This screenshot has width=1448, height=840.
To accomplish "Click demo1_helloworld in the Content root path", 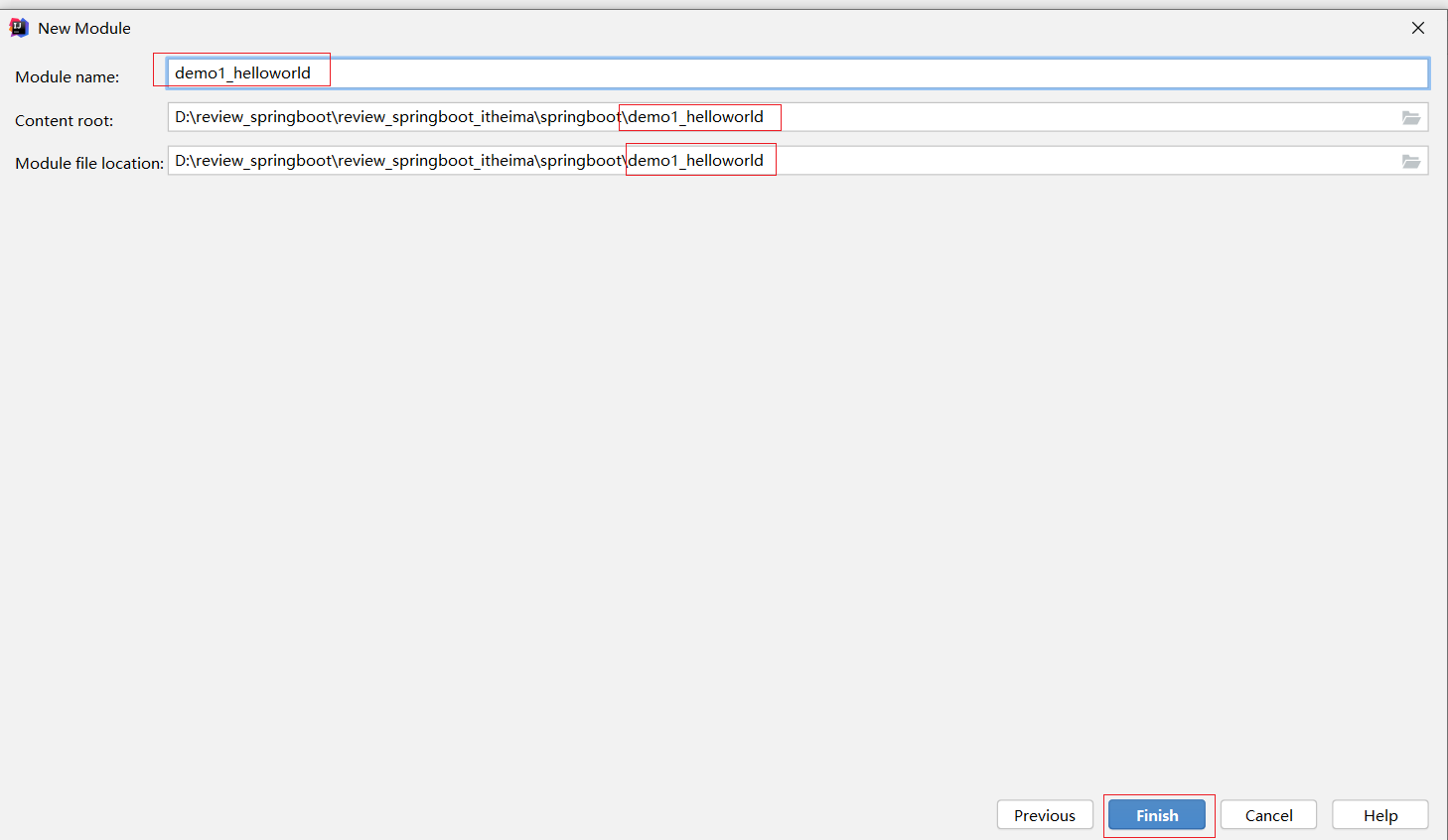I will (x=696, y=117).
